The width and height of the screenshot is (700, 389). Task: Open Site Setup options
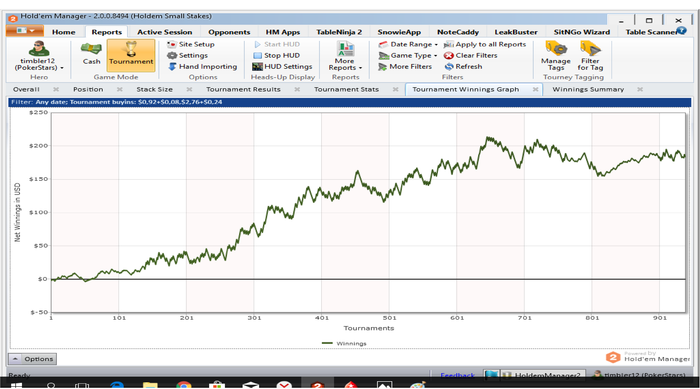pyautogui.click(x=191, y=44)
